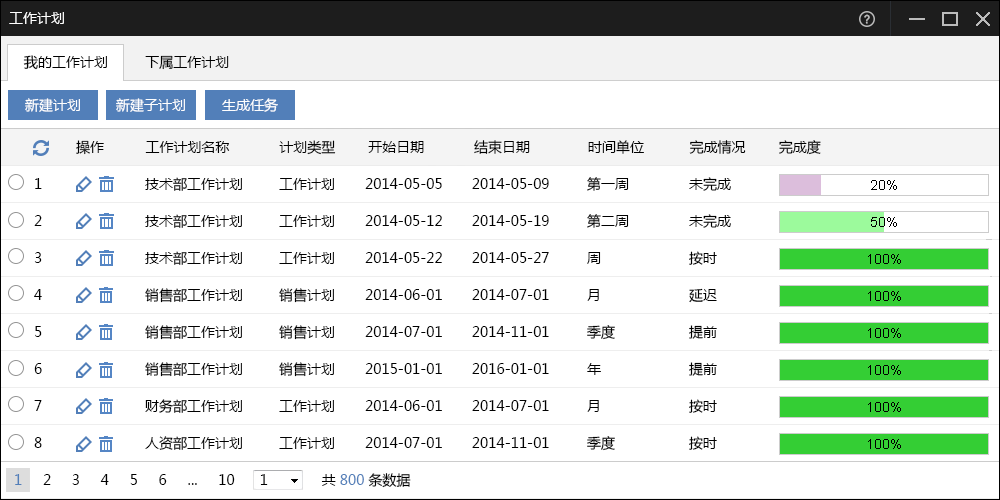1000x500 pixels.
Task: Edit row 4 销售部工作计划 with pencil icon
Action: pyautogui.click(x=83, y=295)
